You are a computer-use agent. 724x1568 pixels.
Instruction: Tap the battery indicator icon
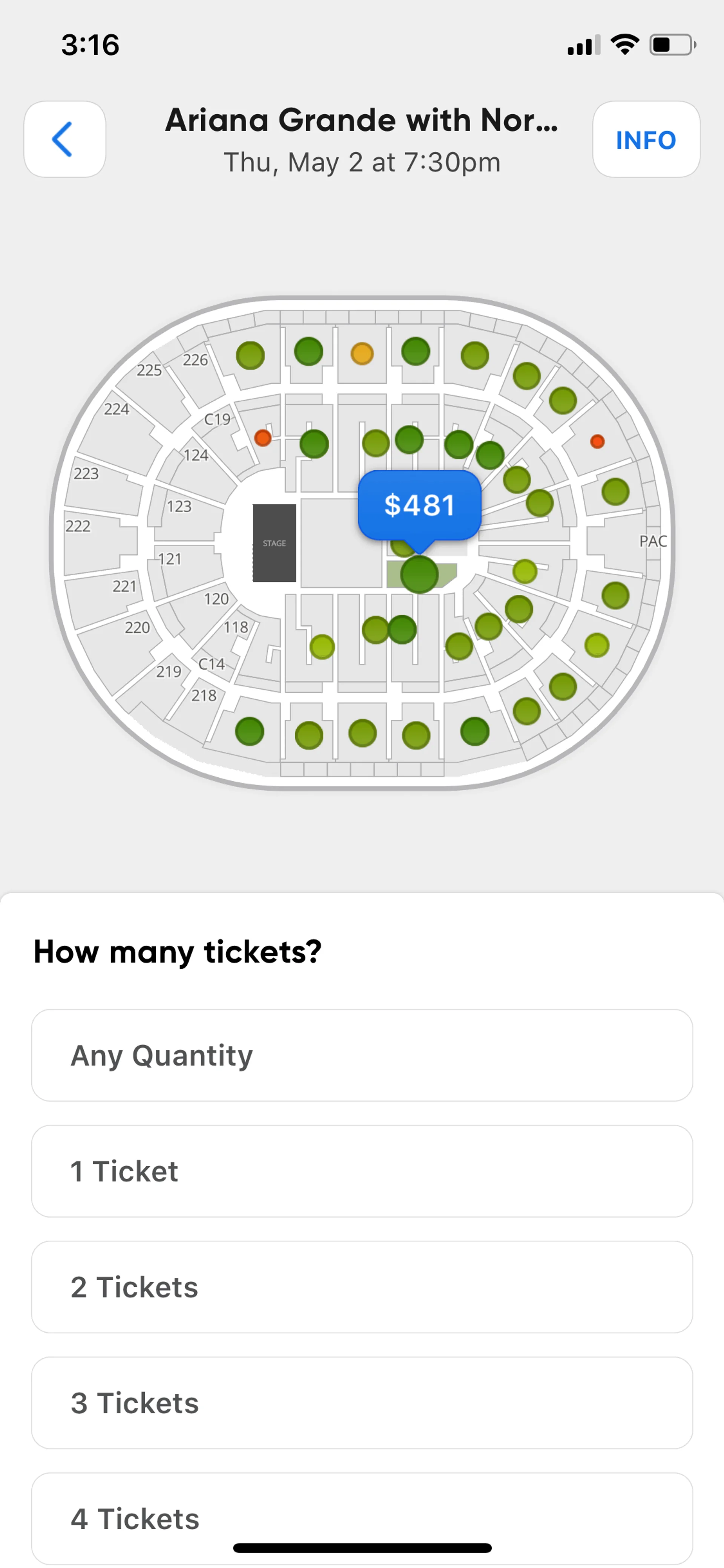pos(672,45)
